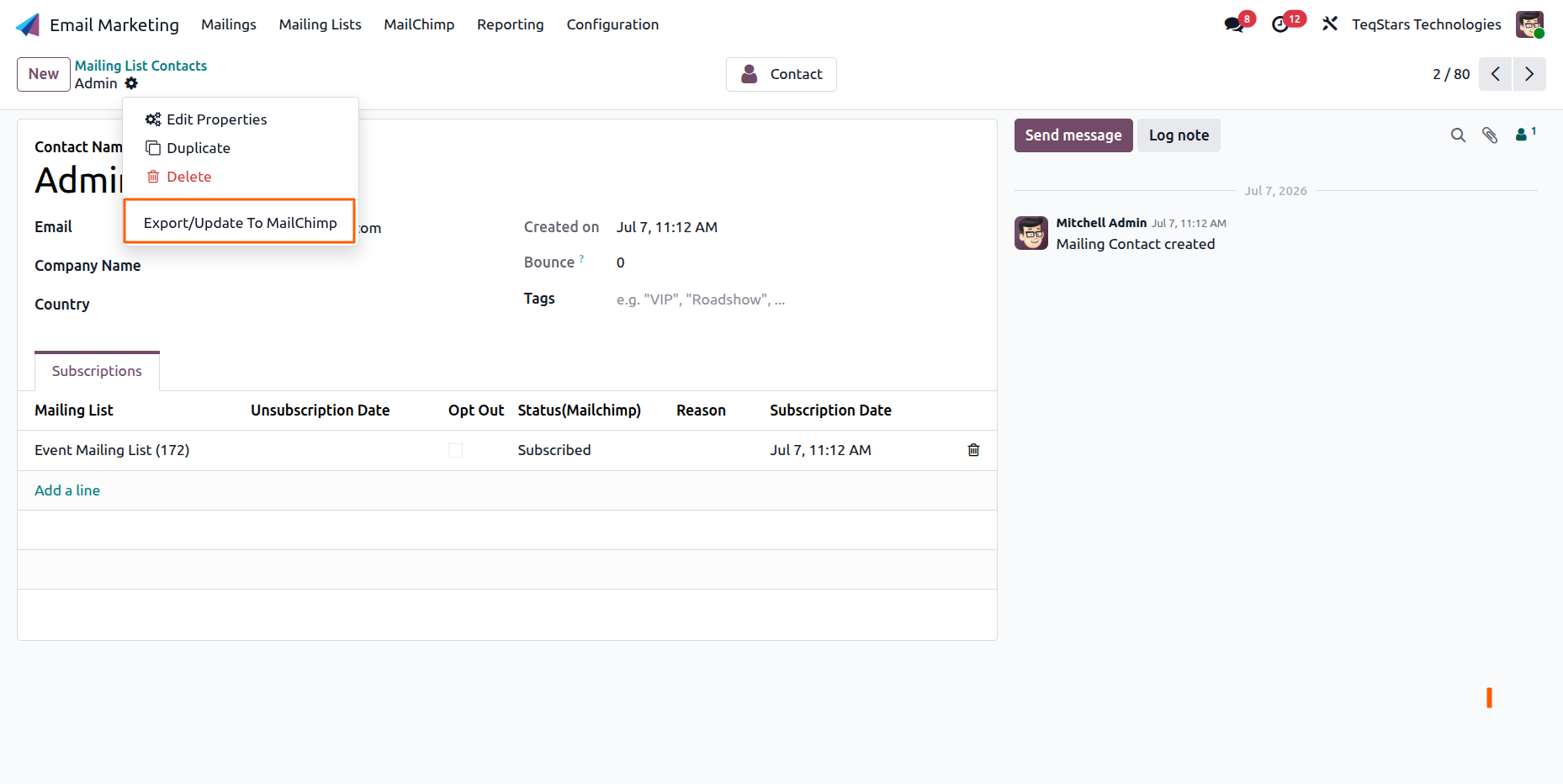Click the Created on date value

(x=667, y=227)
